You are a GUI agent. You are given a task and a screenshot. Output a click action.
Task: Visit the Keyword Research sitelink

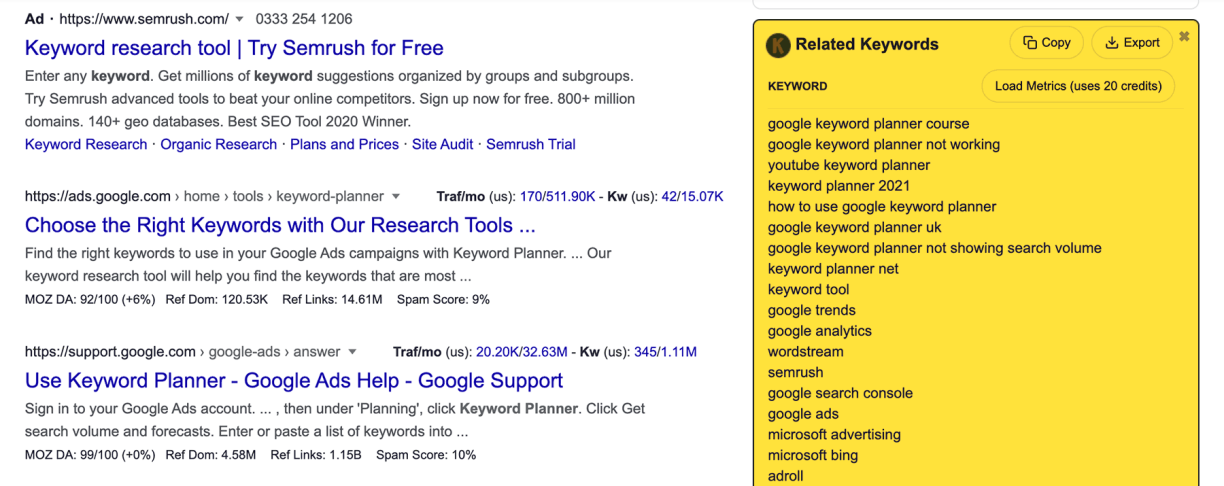point(86,144)
